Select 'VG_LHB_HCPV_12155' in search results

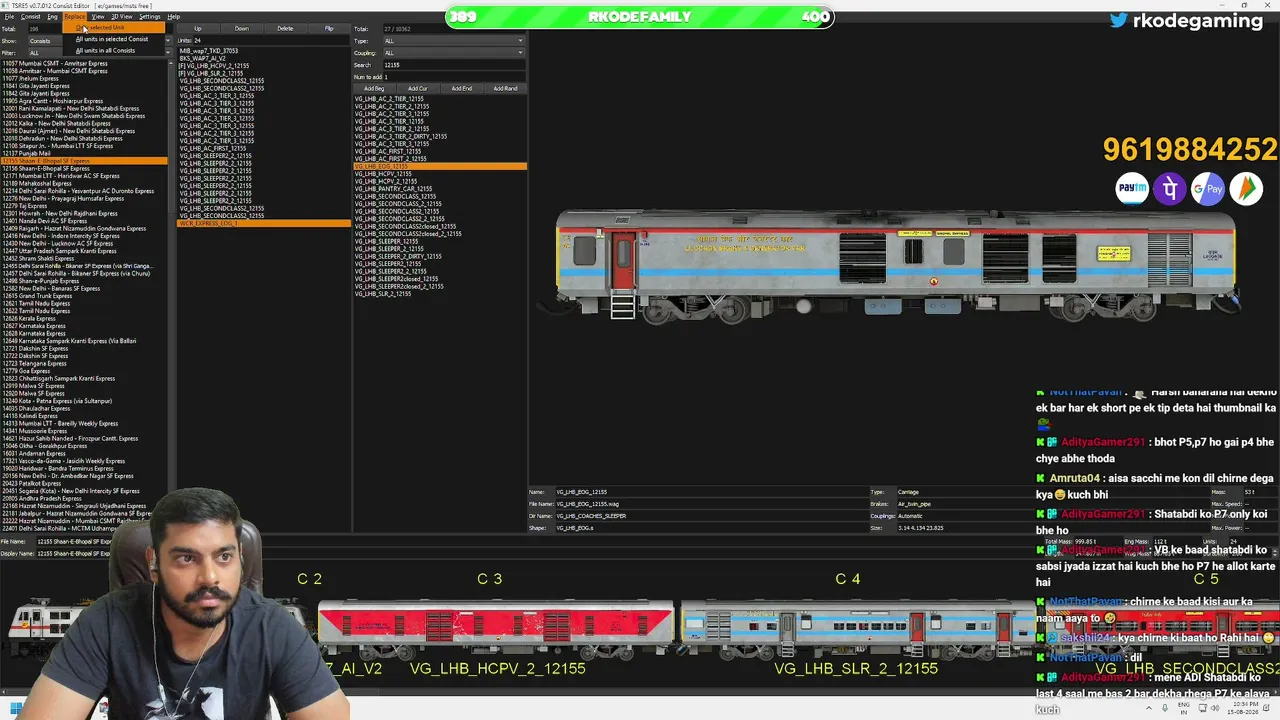(x=383, y=174)
